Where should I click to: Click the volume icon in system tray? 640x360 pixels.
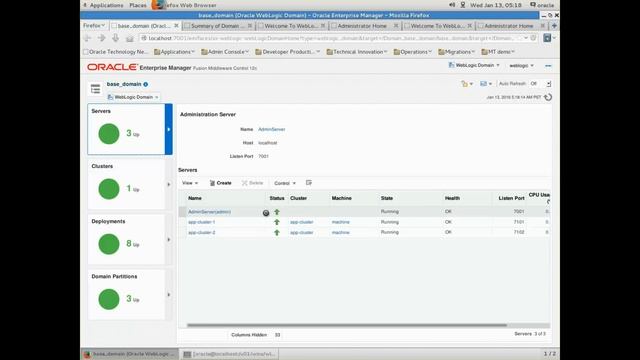(452, 5)
